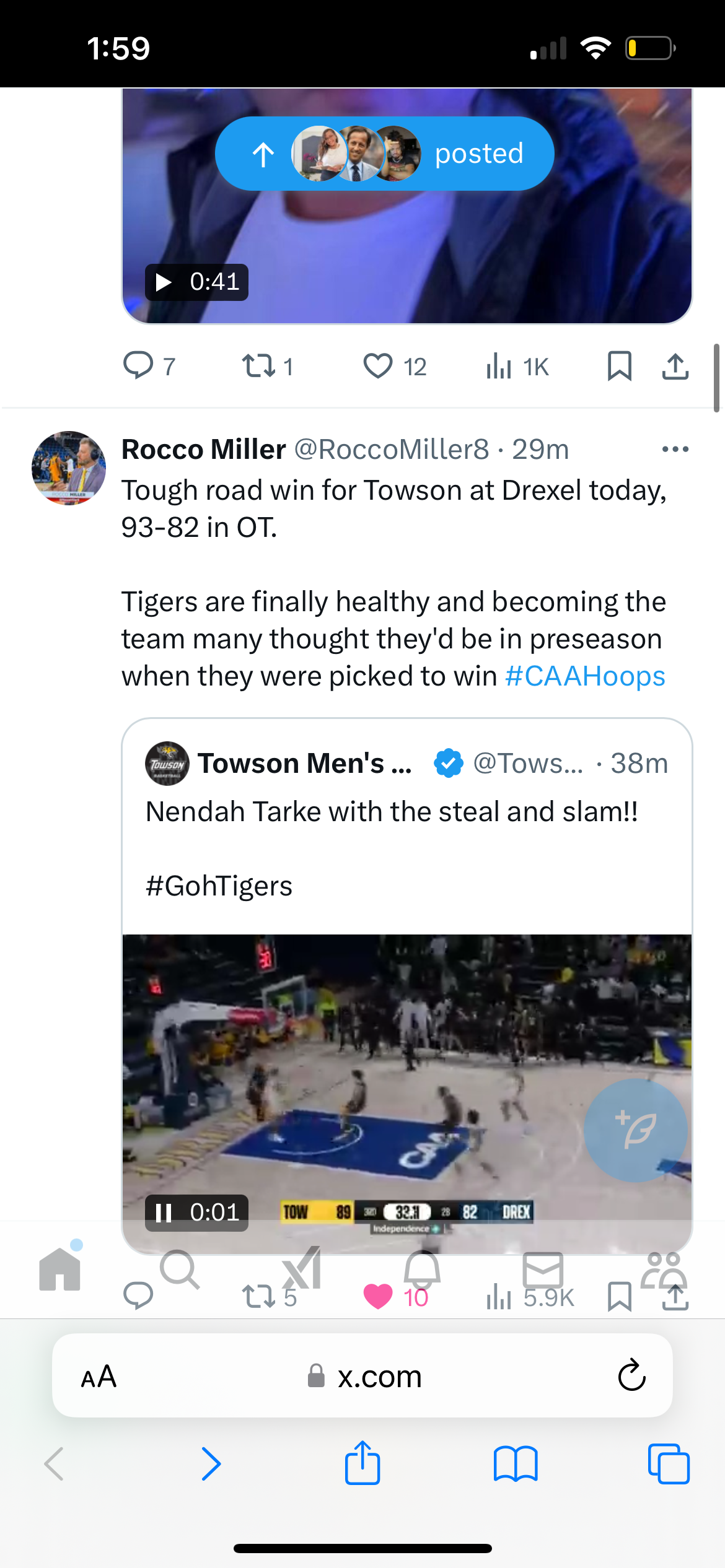Image resolution: width=725 pixels, height=1568 pixels.
Task: Open the #CAAHoops hashtag link
Action: (x=585, y=676)
